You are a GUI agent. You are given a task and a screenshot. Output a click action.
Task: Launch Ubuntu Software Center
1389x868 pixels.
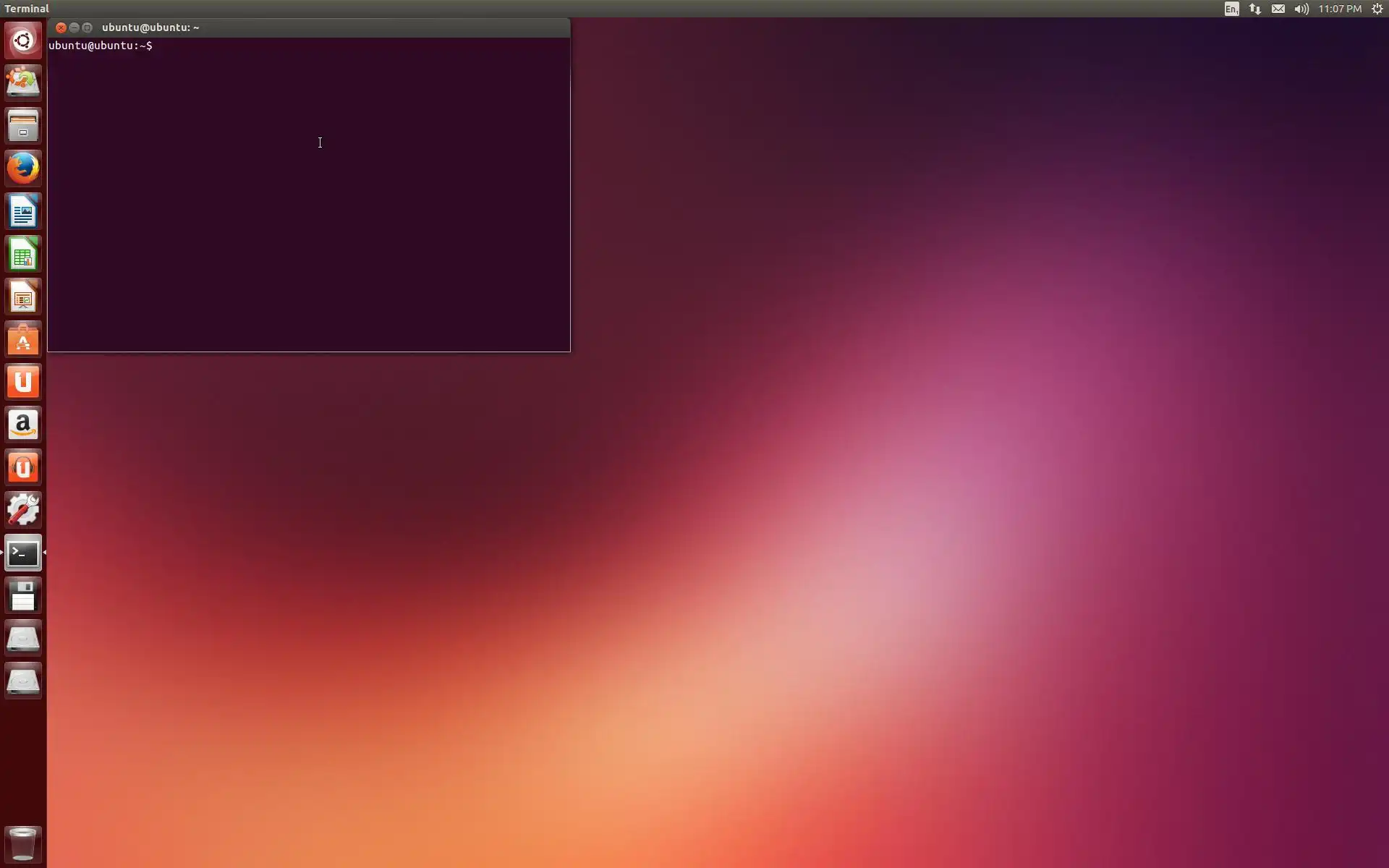pyautogui.click(x=23, y=340)
